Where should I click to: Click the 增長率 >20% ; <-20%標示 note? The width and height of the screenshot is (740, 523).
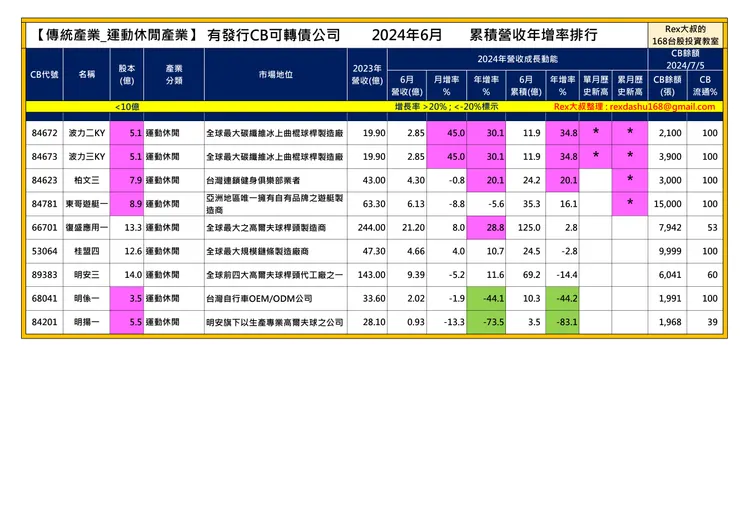(446, 107)
